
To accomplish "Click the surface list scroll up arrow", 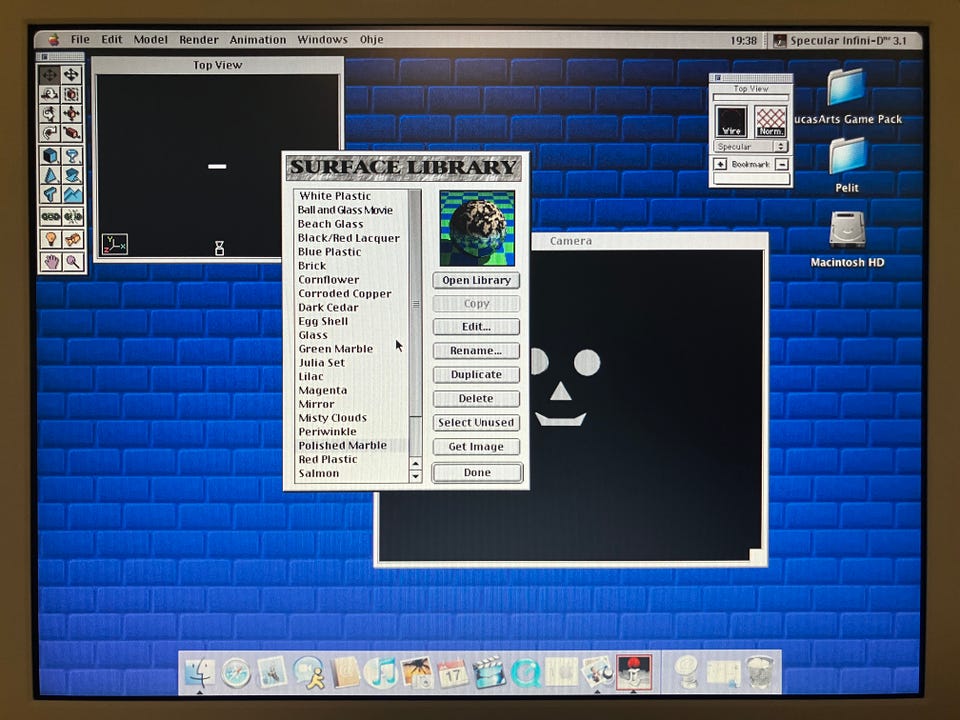I will [415, 463].
